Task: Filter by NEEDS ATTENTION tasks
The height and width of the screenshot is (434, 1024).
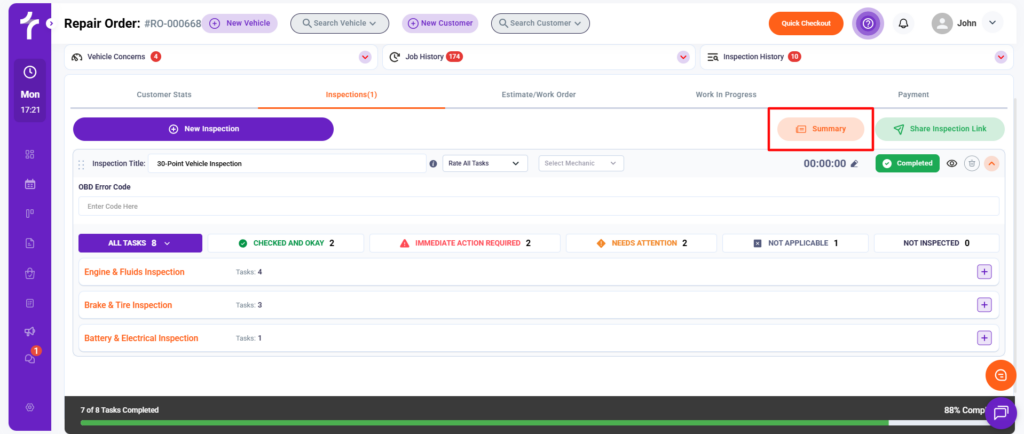Action: (641, 243)
